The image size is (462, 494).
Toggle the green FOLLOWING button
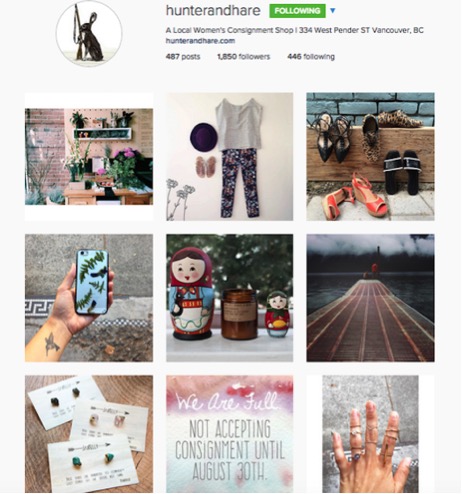[x=297, y=11]
